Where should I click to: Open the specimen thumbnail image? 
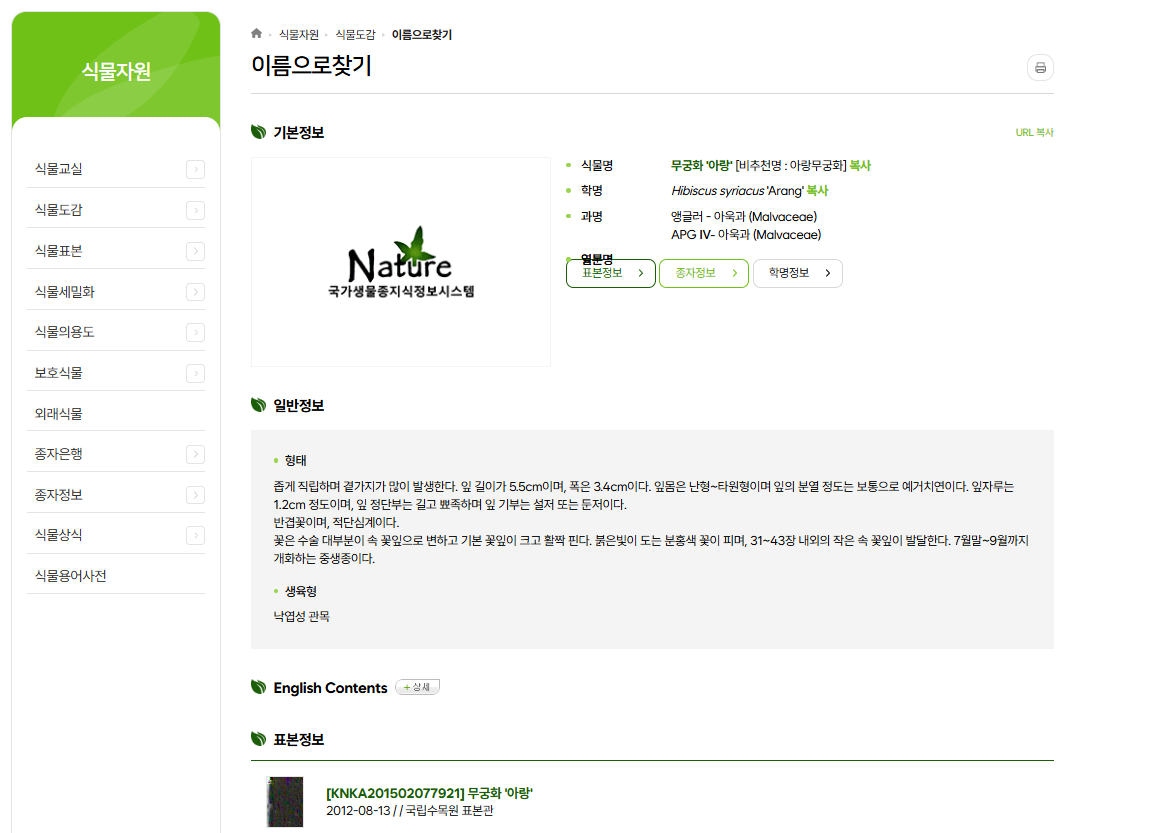pyautogui.click(x=285, y=801)
